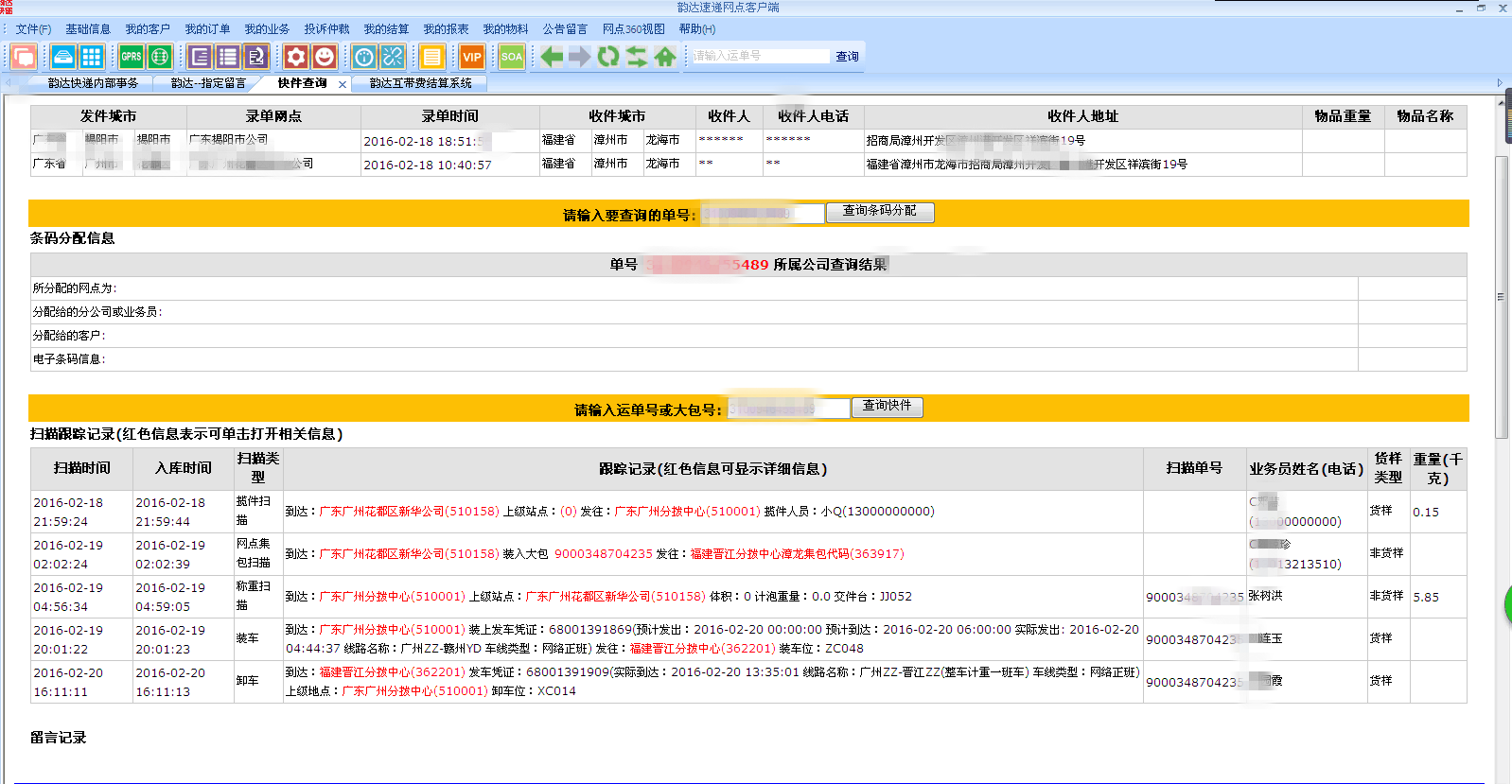Click the yellow notes page icon

click(432, 57)
